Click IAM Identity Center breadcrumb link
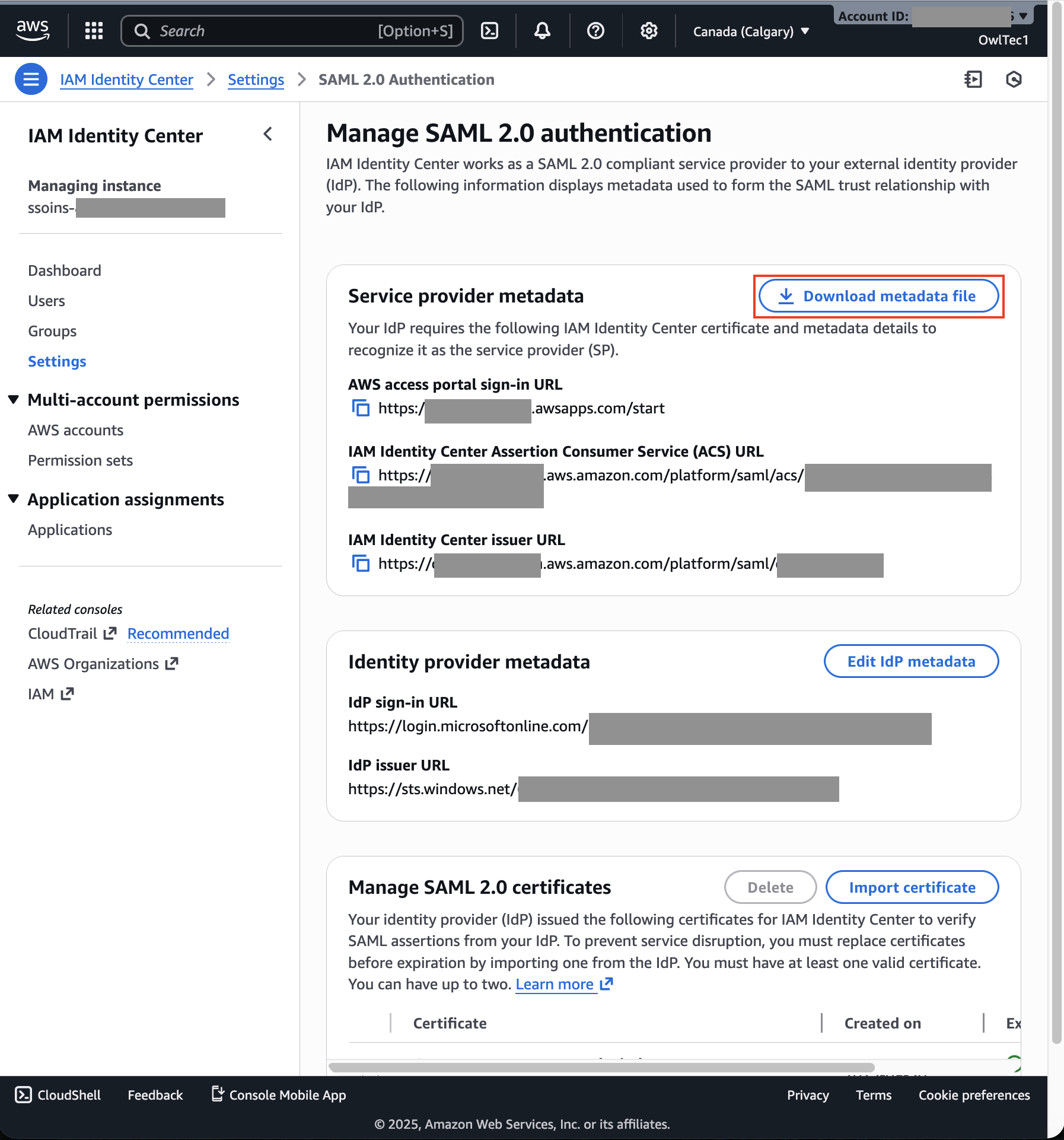This screenshot has height=1140, width=1064. (127, 79)
